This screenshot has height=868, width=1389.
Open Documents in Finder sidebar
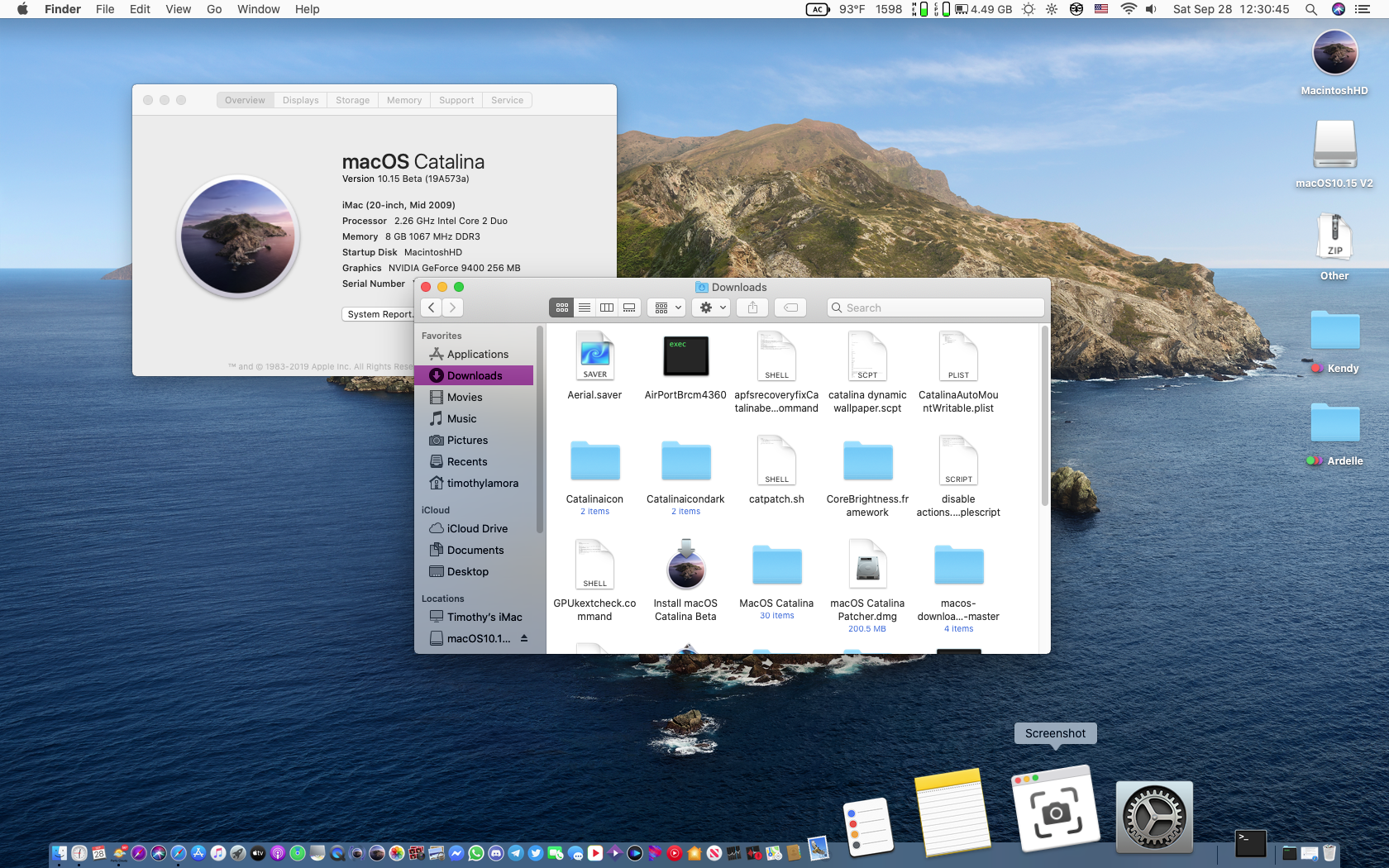coord(474,550)
